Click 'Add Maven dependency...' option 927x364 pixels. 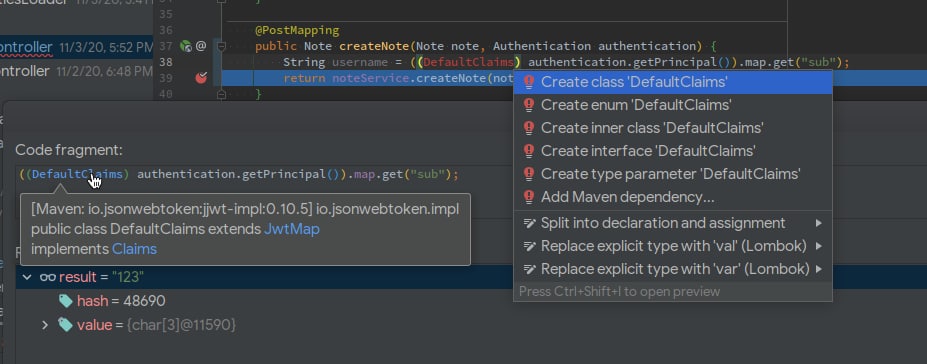click(673, 197)
